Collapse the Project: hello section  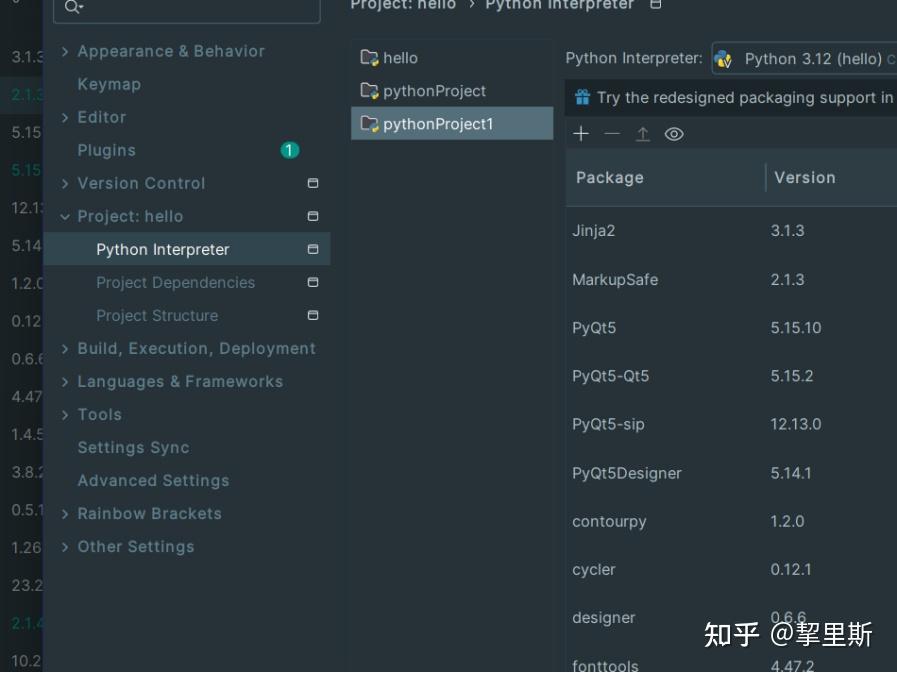64,216
